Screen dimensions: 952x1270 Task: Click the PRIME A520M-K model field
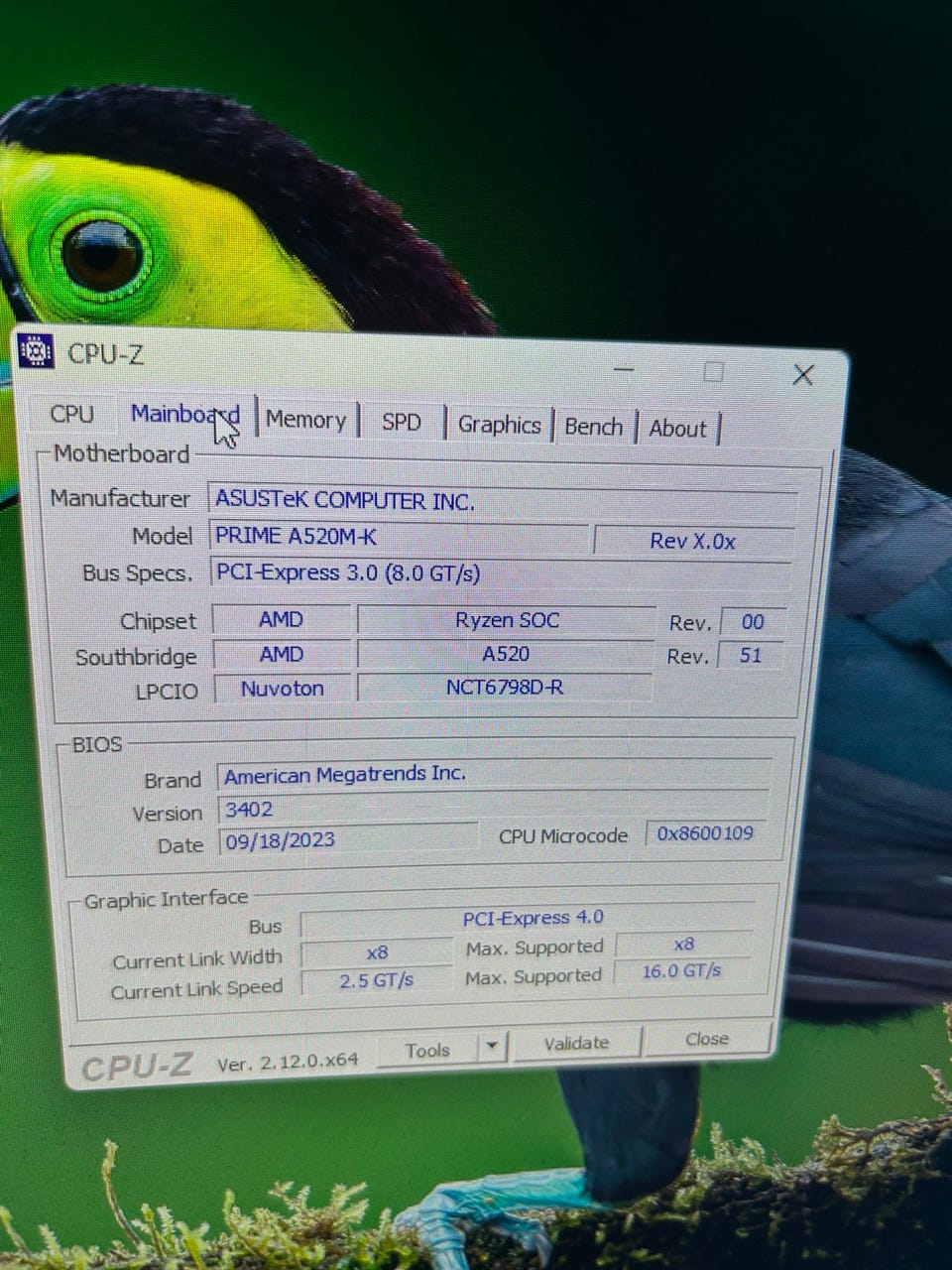[x=399, y=537]
